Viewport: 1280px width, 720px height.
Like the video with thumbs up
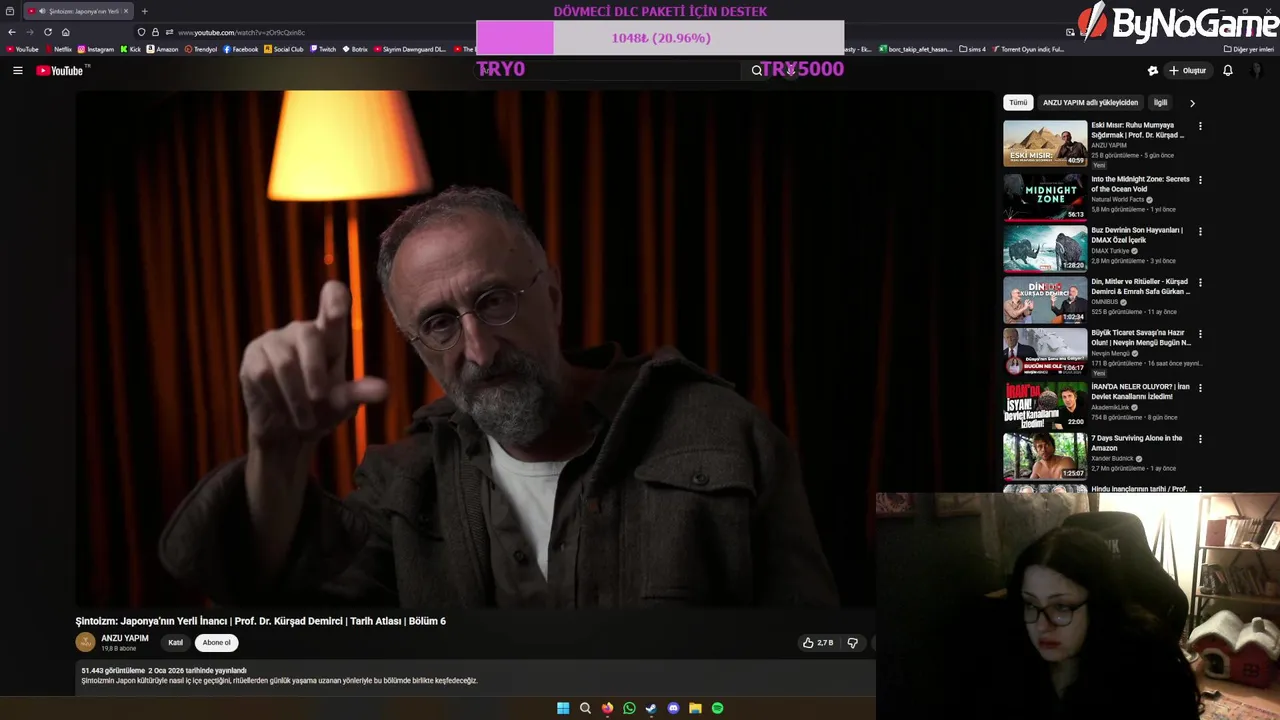(x=817, y=643)
